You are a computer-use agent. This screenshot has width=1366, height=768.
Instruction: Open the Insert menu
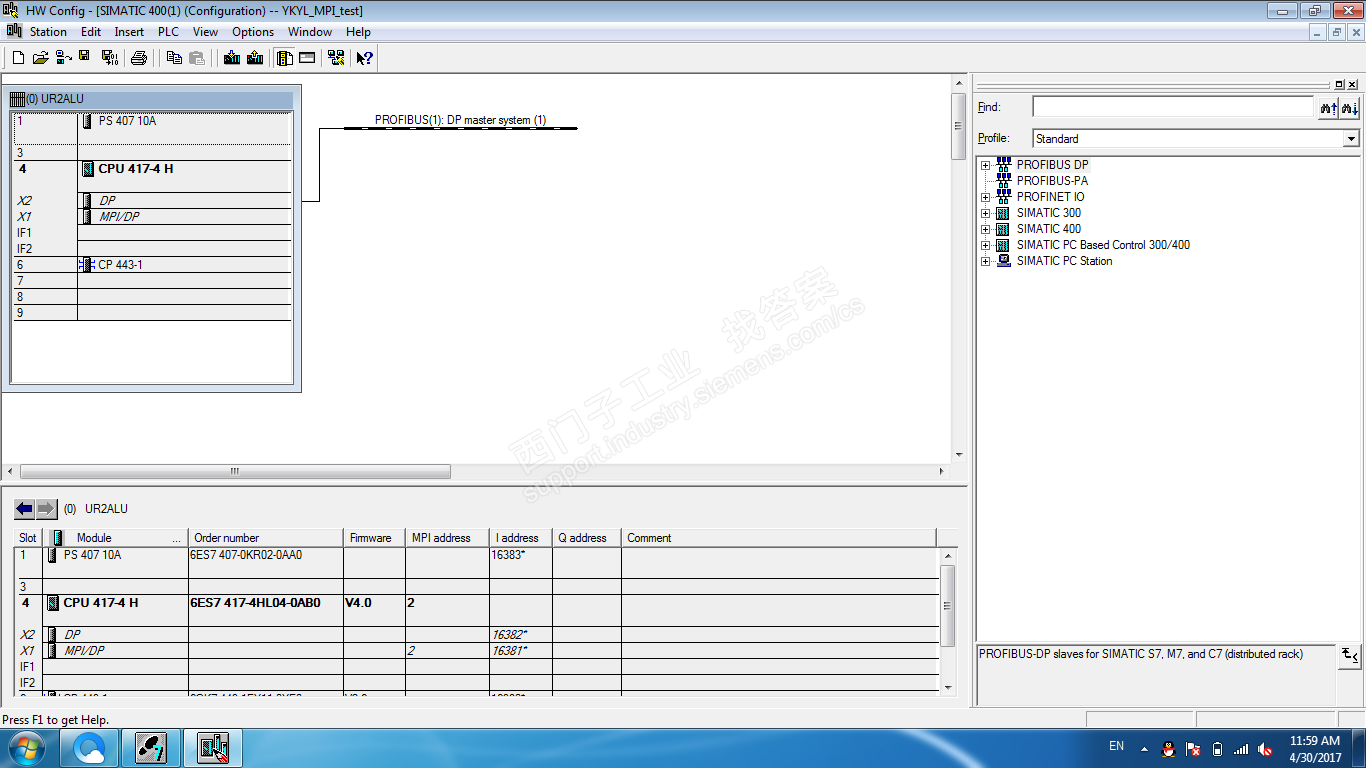[129, 32]
